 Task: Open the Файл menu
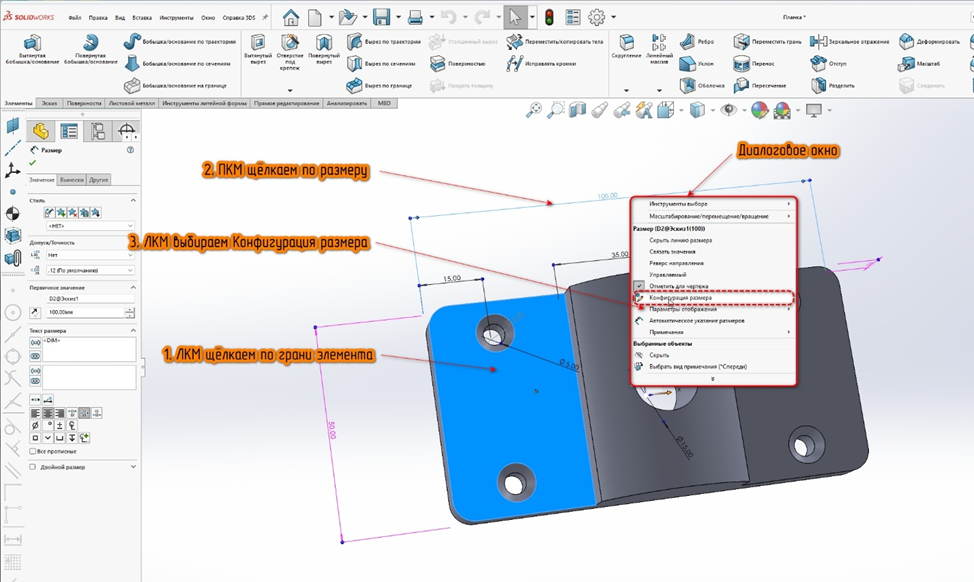[75, 17]
